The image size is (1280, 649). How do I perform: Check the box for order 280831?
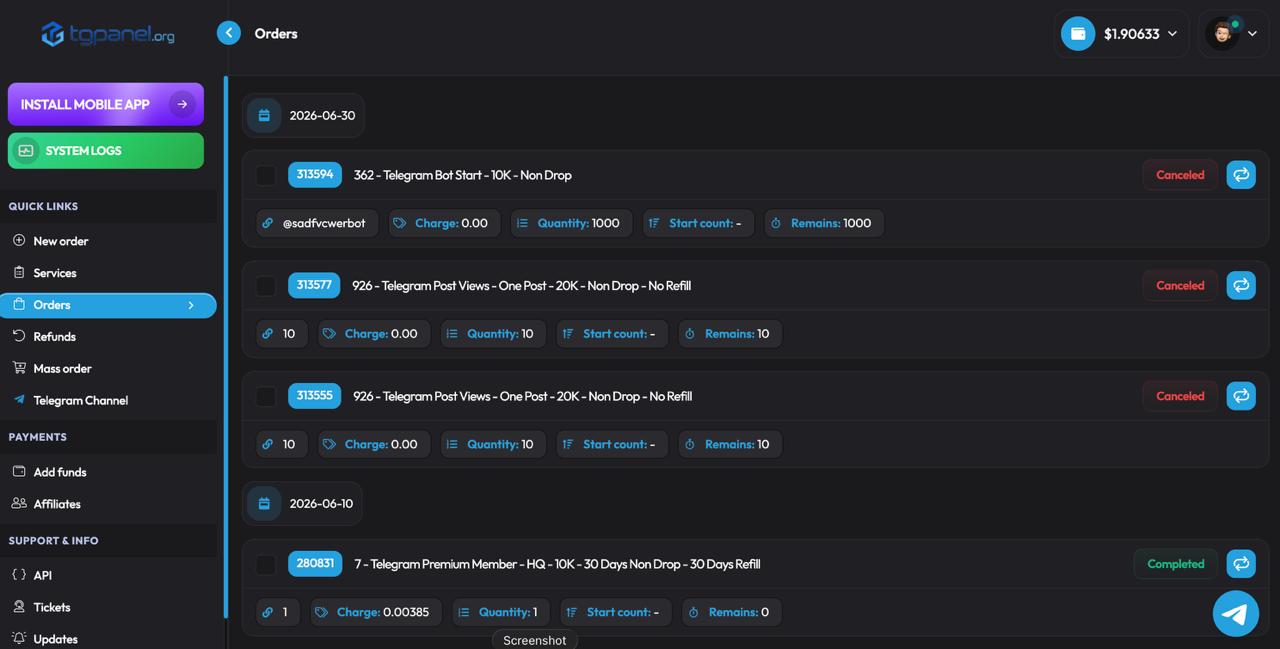tap(266, 564)
